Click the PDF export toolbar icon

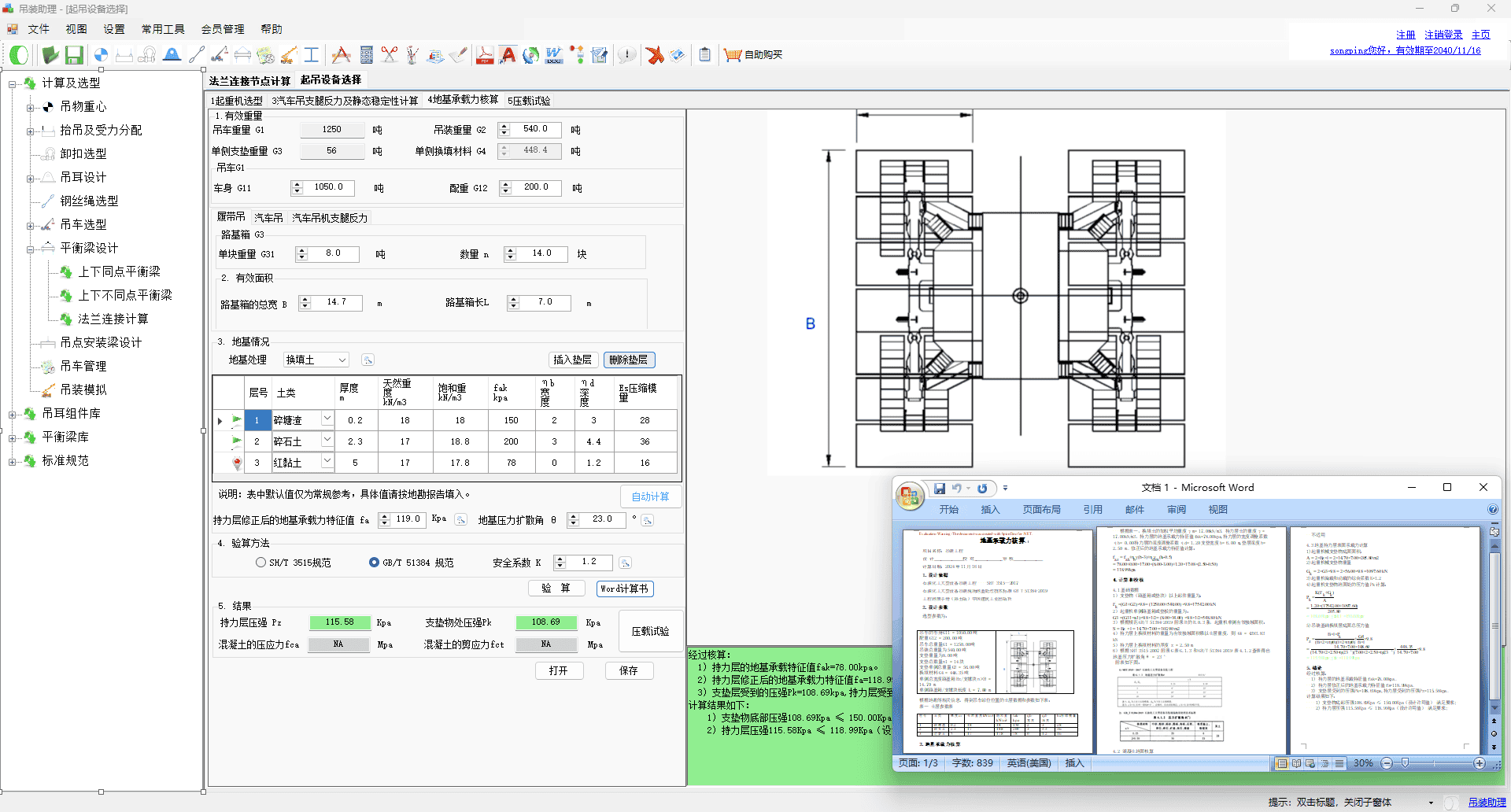pyautogui.click(x=484, y=55)
